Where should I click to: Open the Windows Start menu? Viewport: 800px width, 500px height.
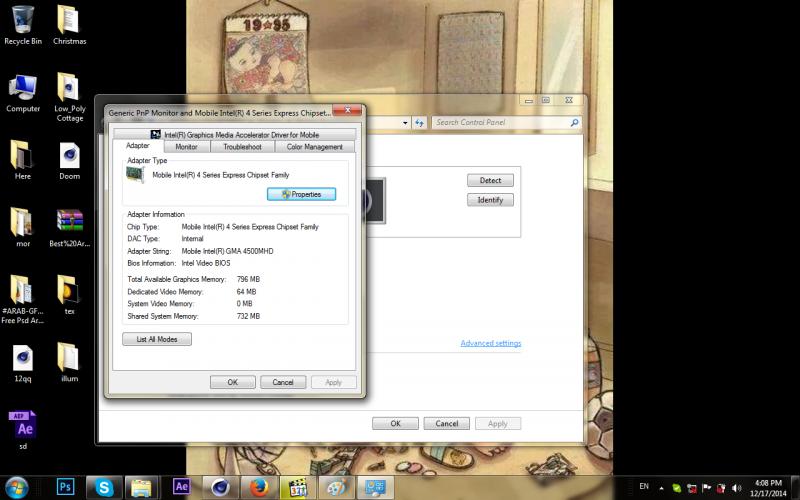(17, 487)
